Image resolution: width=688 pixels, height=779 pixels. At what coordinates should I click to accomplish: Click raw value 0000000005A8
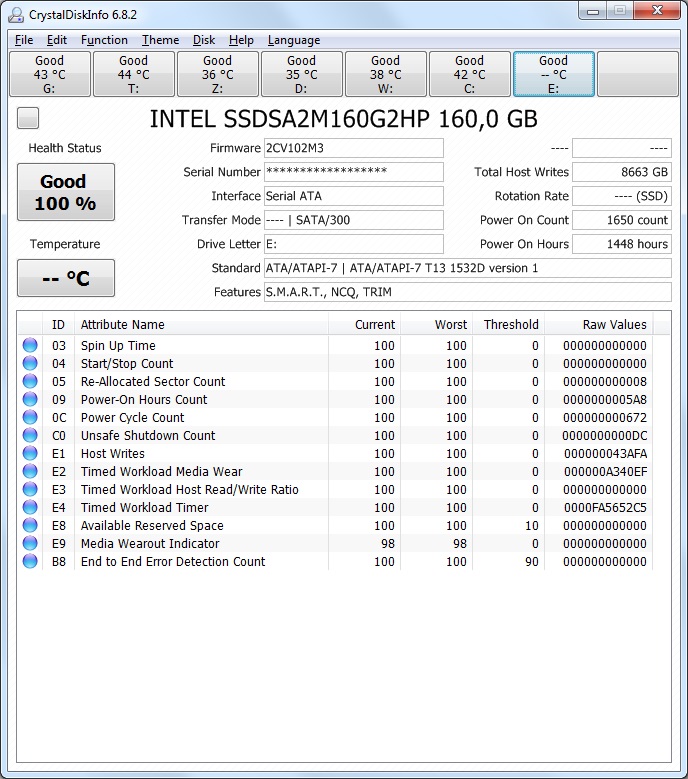605,399
